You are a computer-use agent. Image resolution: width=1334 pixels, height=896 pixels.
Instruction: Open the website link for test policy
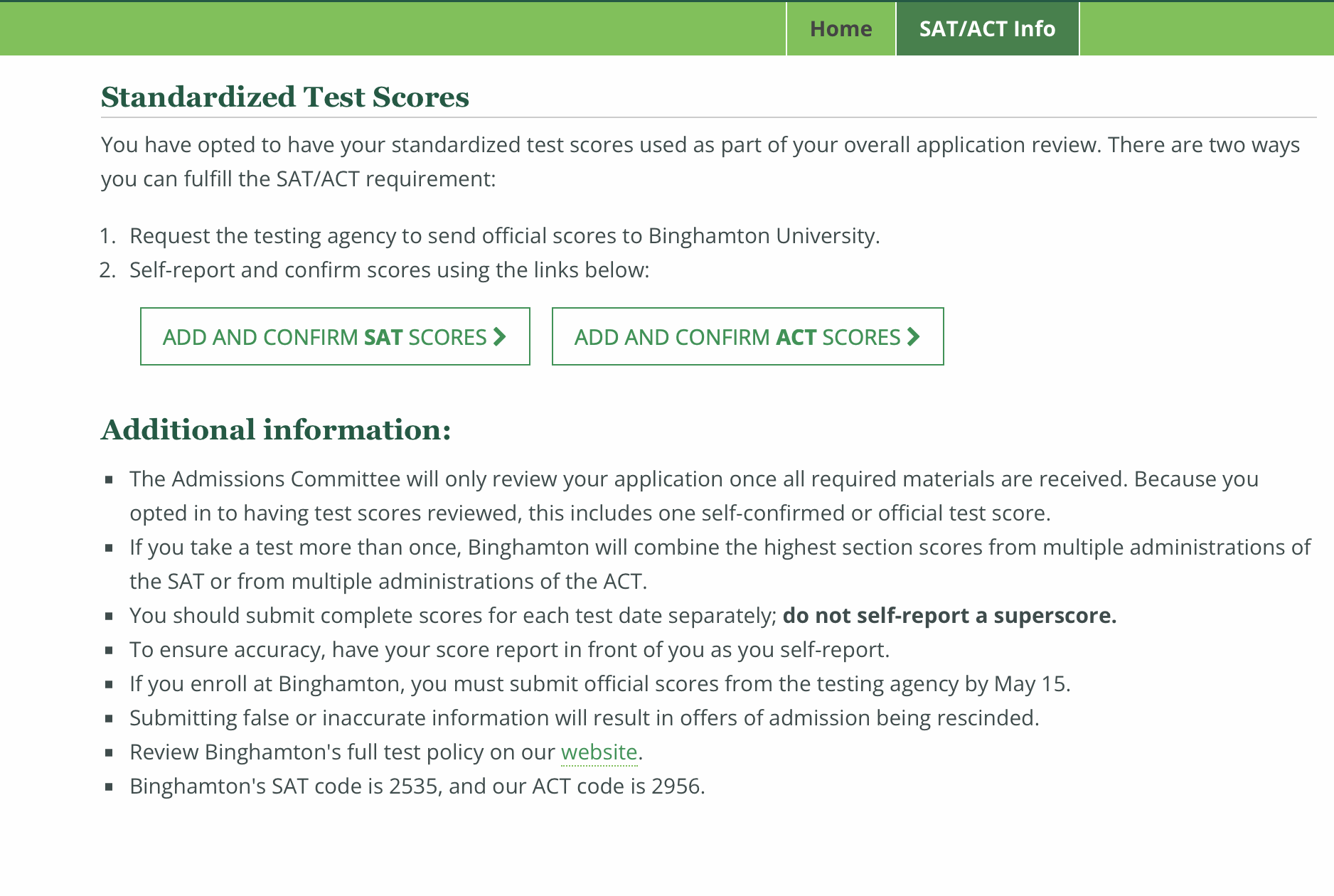[599, 752]
